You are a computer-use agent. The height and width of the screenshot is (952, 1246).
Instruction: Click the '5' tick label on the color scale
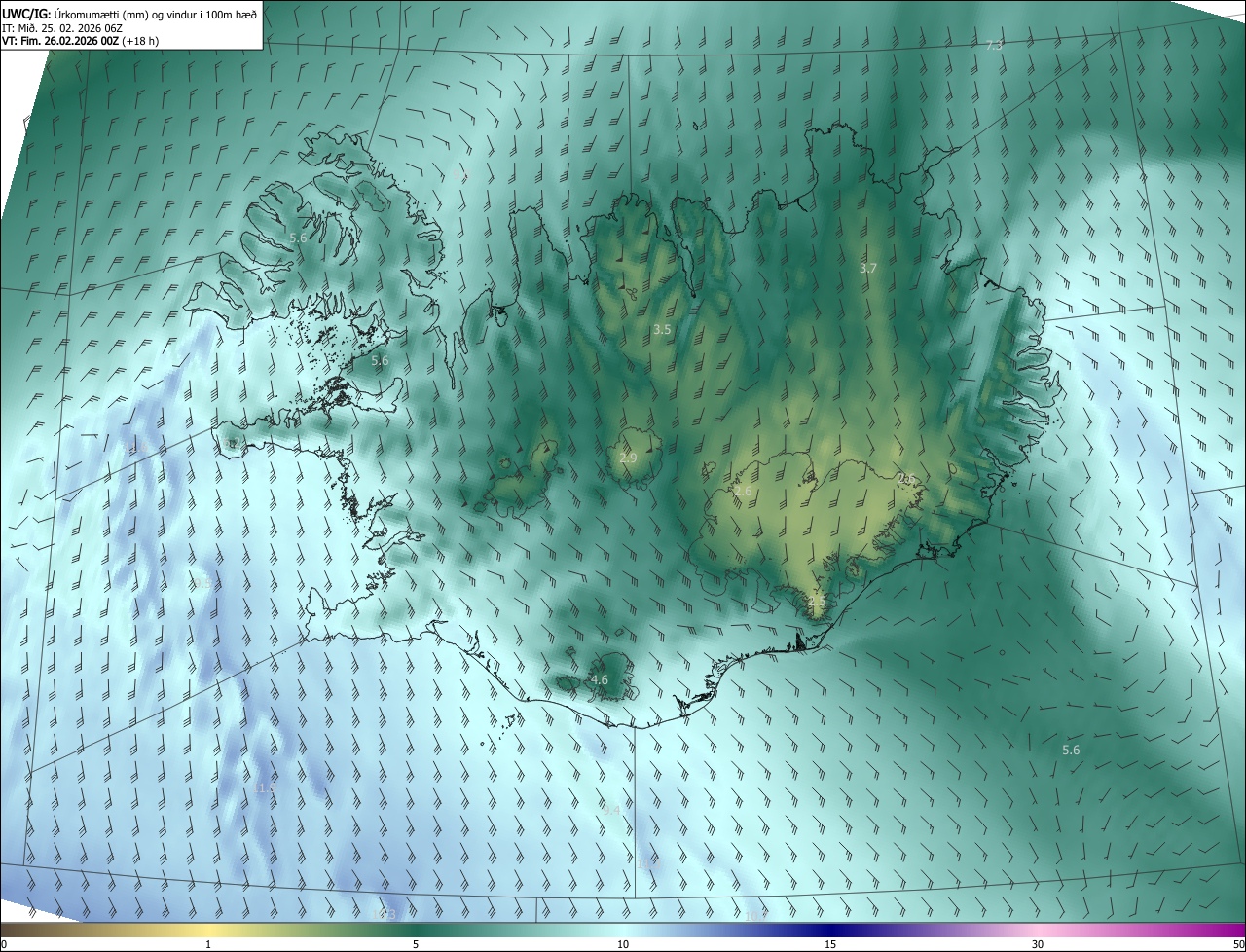416,944
